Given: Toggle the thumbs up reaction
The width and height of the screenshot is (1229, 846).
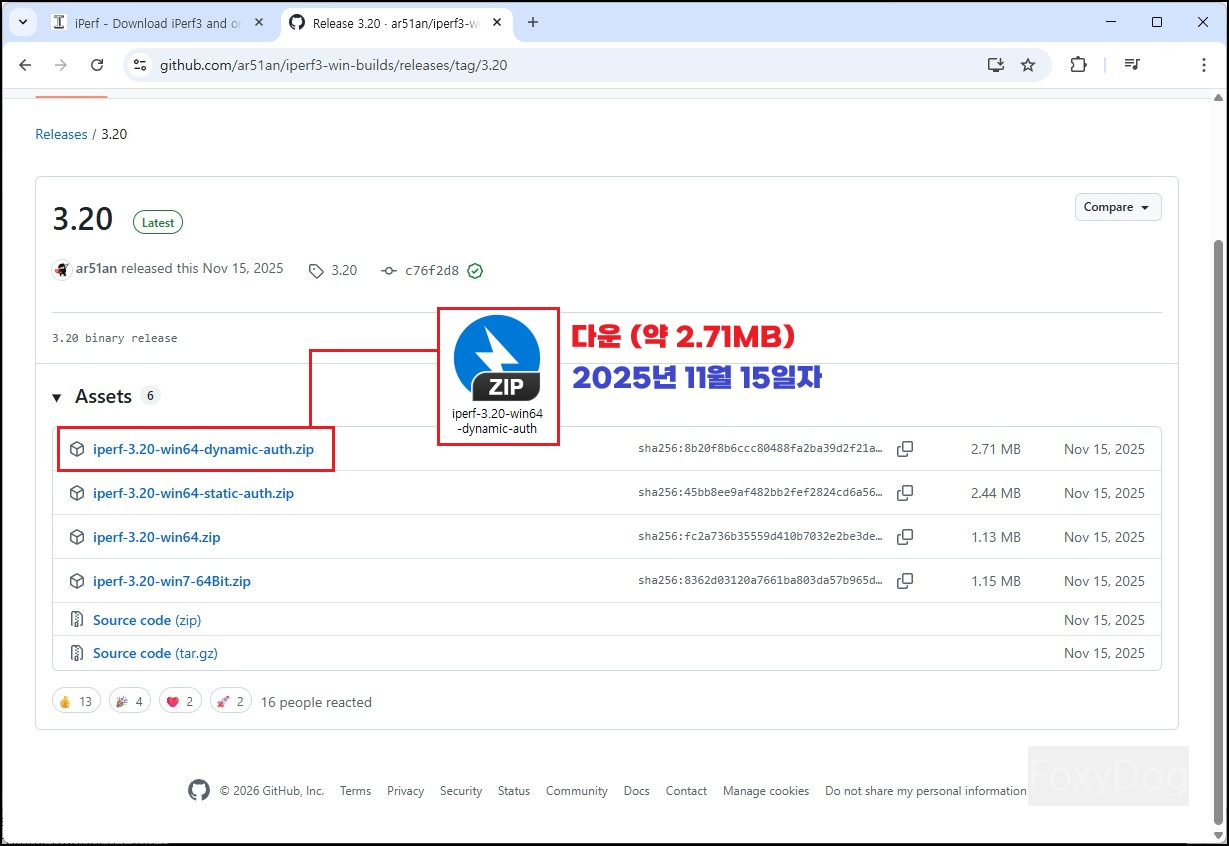Looking at the screenshot, I should [76, 702].
